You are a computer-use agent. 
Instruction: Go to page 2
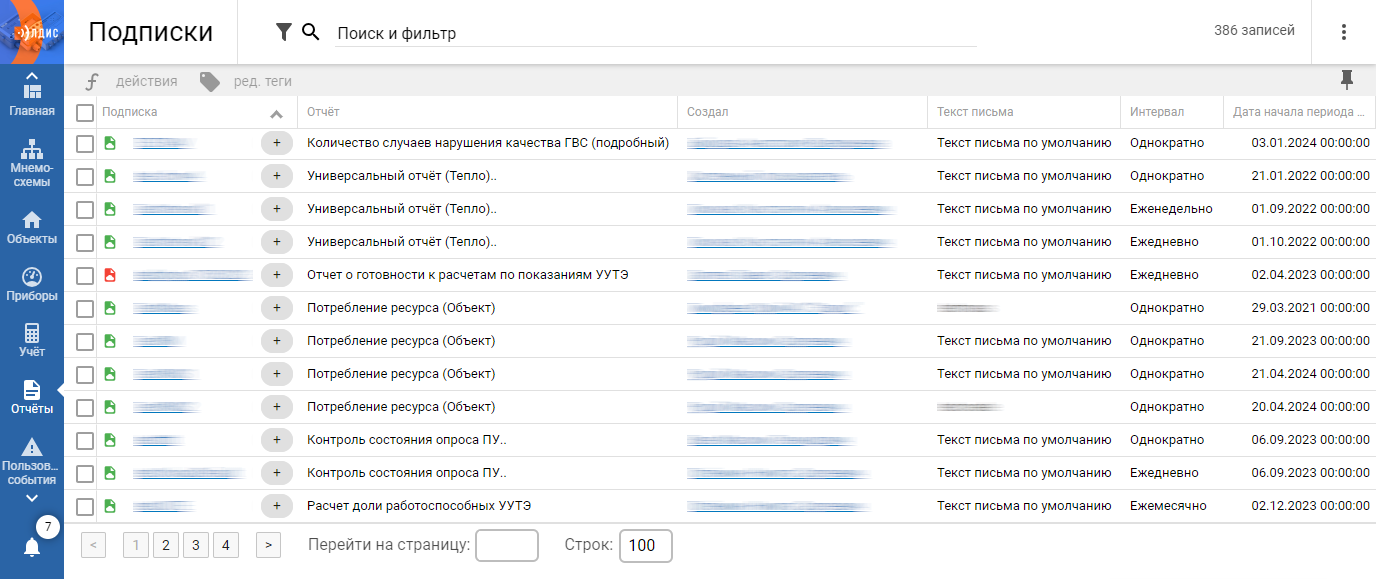pyautogui.click(x=166, y=545)
